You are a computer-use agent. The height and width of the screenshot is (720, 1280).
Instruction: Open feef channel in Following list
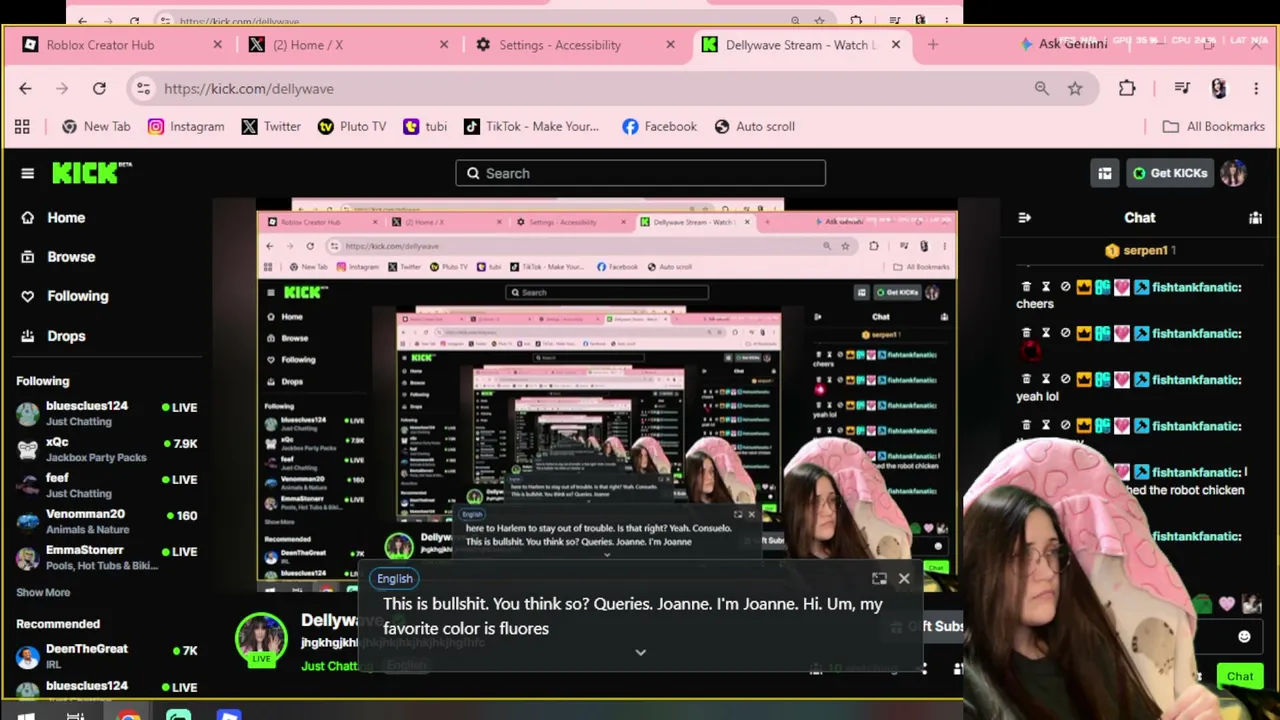click(107, 485)
